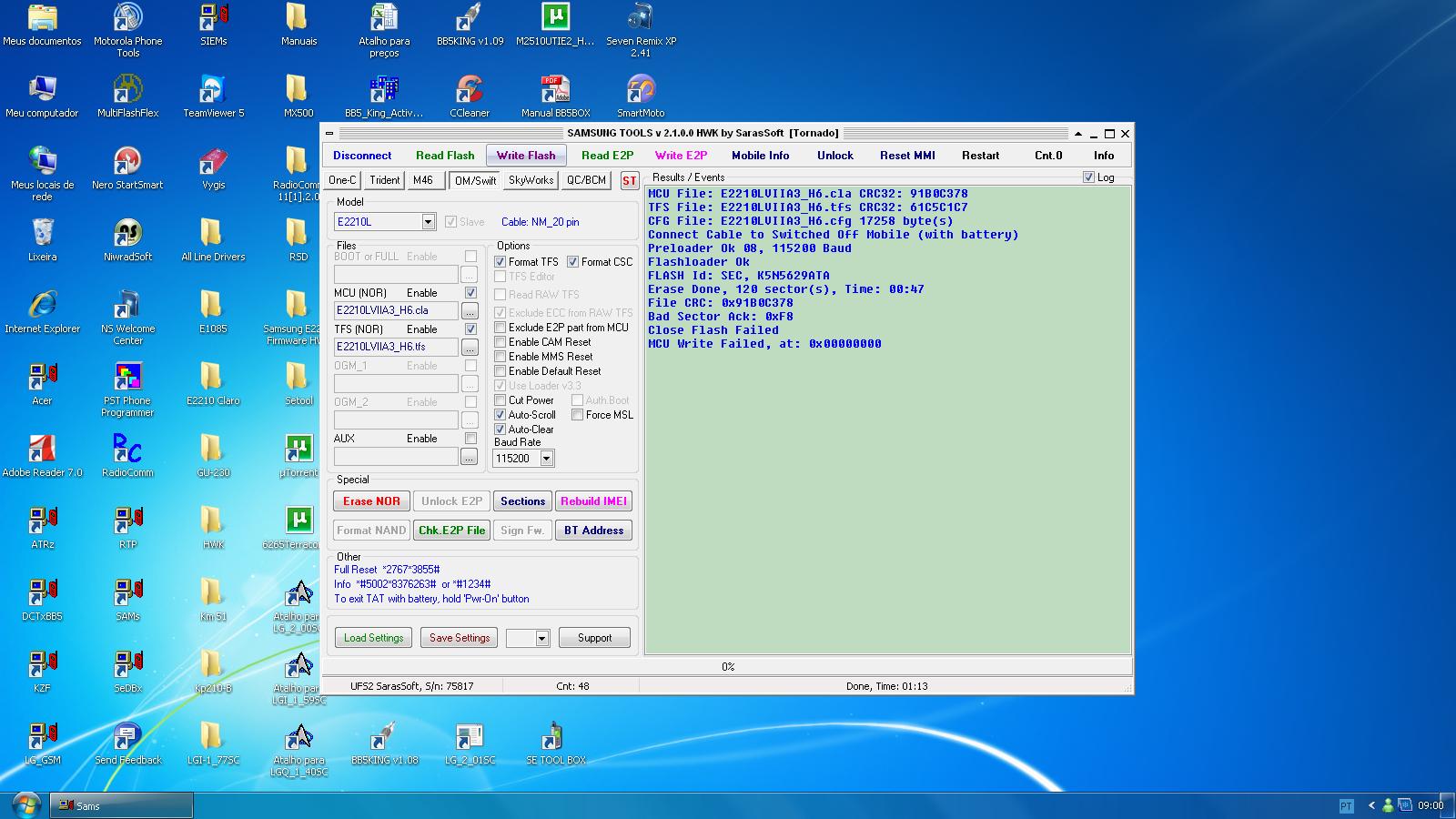Click the Sams taskbar button
Viewport: 1456px width, 819px height.
[121, 805]
